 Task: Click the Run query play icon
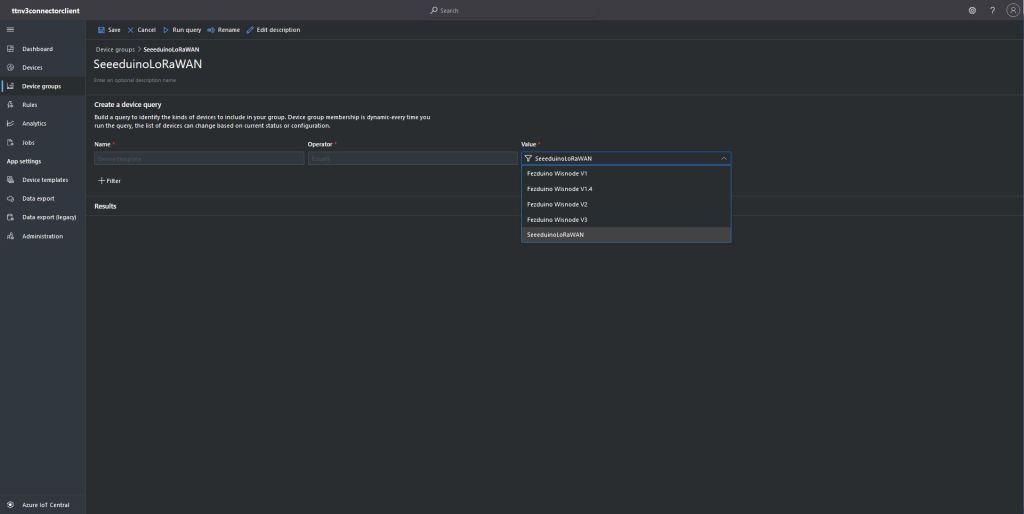[166, 30]
